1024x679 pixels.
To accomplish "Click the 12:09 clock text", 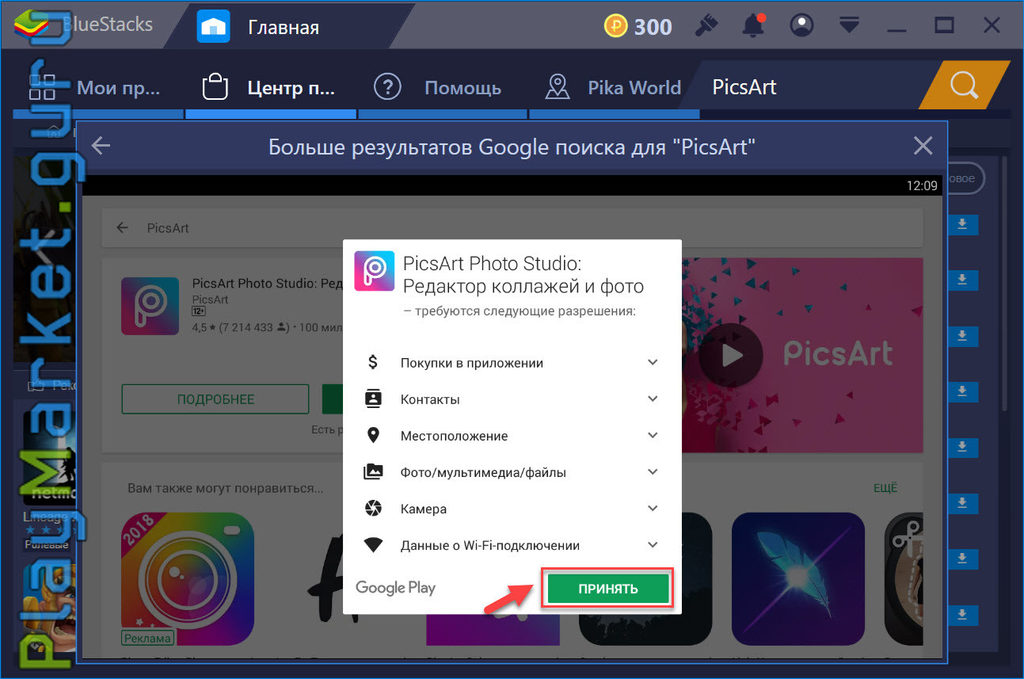I will coord(921,185).
